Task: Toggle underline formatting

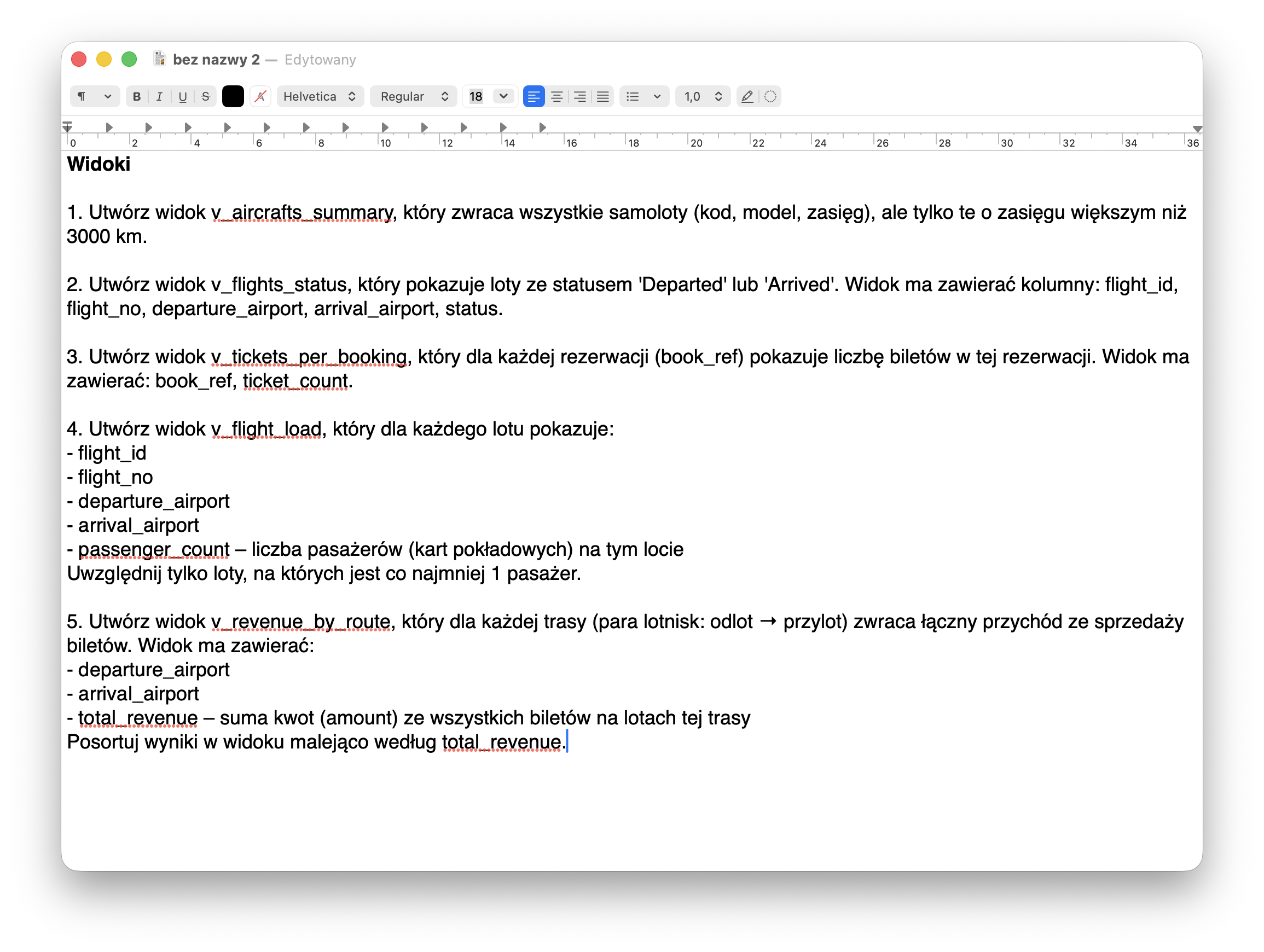Action: tap(182, 97)
